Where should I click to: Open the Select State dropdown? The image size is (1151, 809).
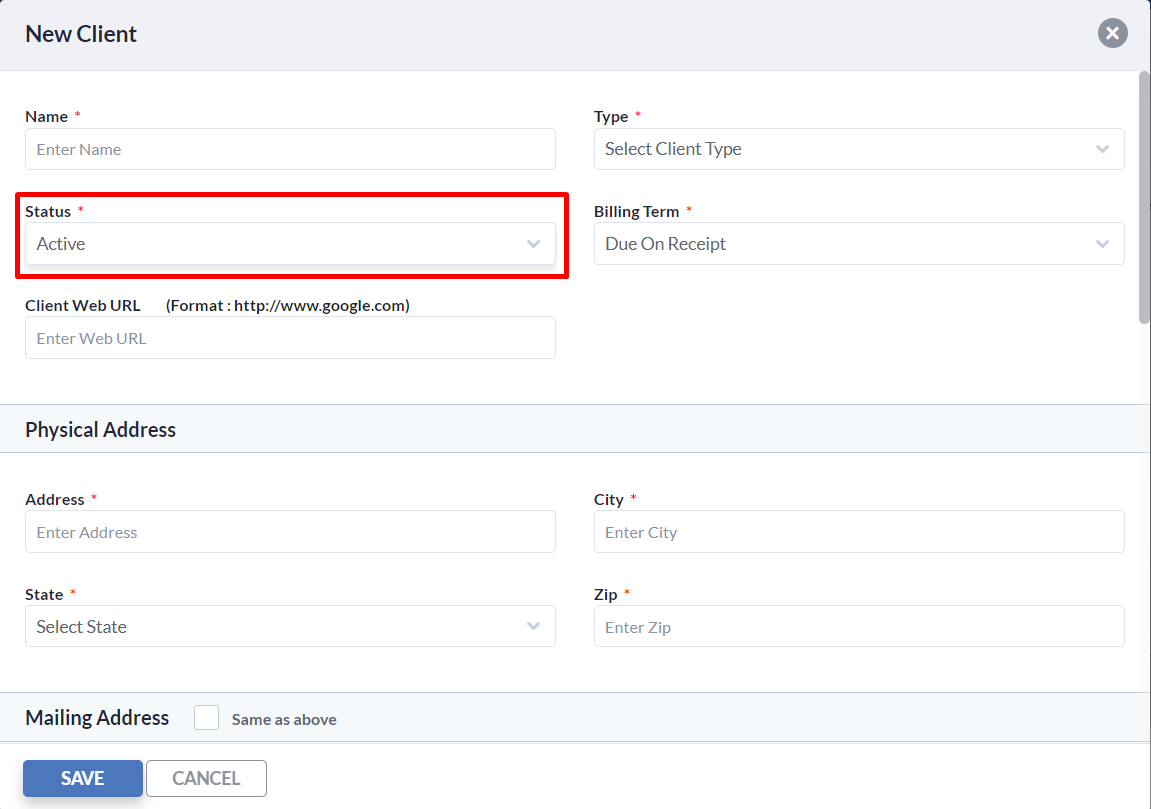pyautogui.click(x=290, y=626)
